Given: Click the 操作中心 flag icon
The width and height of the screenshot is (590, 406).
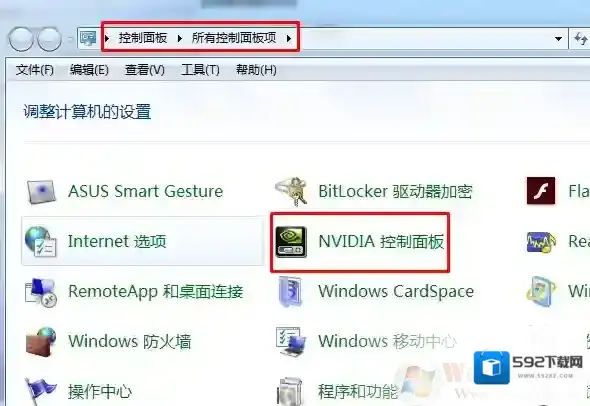Looking at the screenshot, I should pyautogui.click(x=40, y=391).
